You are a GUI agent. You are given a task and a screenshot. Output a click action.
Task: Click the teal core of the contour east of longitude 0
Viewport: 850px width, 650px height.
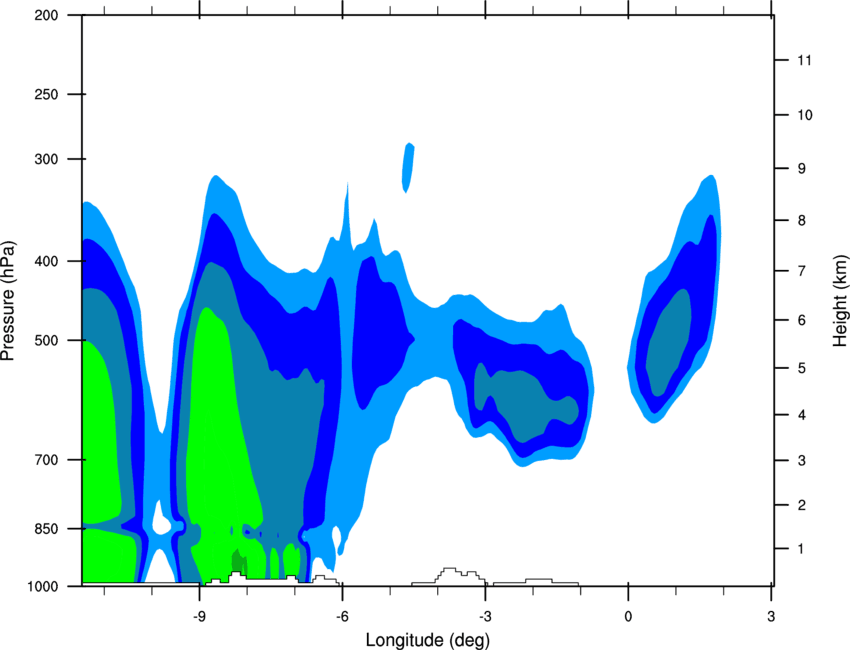click(x=669, y=343)
